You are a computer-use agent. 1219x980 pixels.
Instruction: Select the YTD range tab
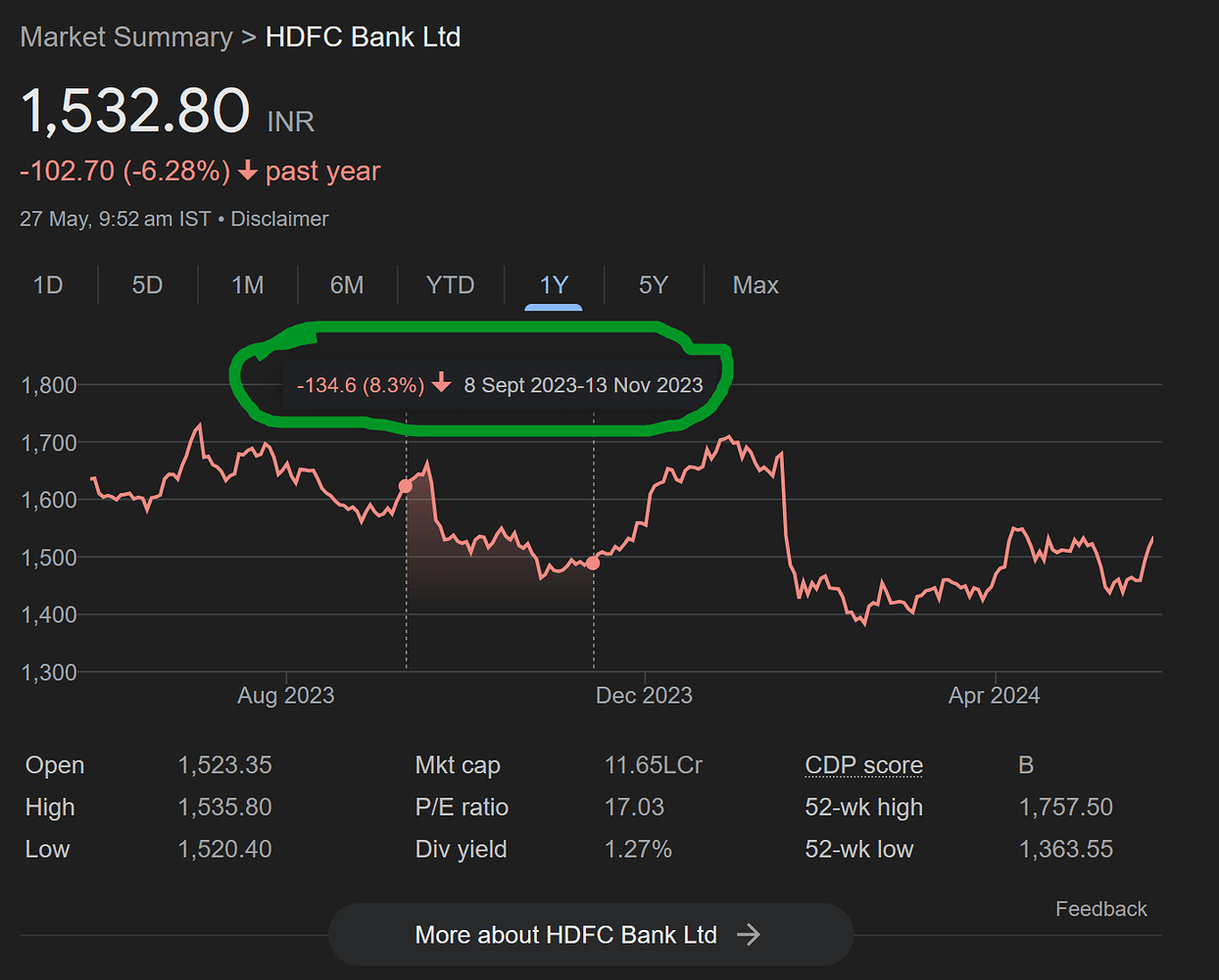[x=450, y=285]
